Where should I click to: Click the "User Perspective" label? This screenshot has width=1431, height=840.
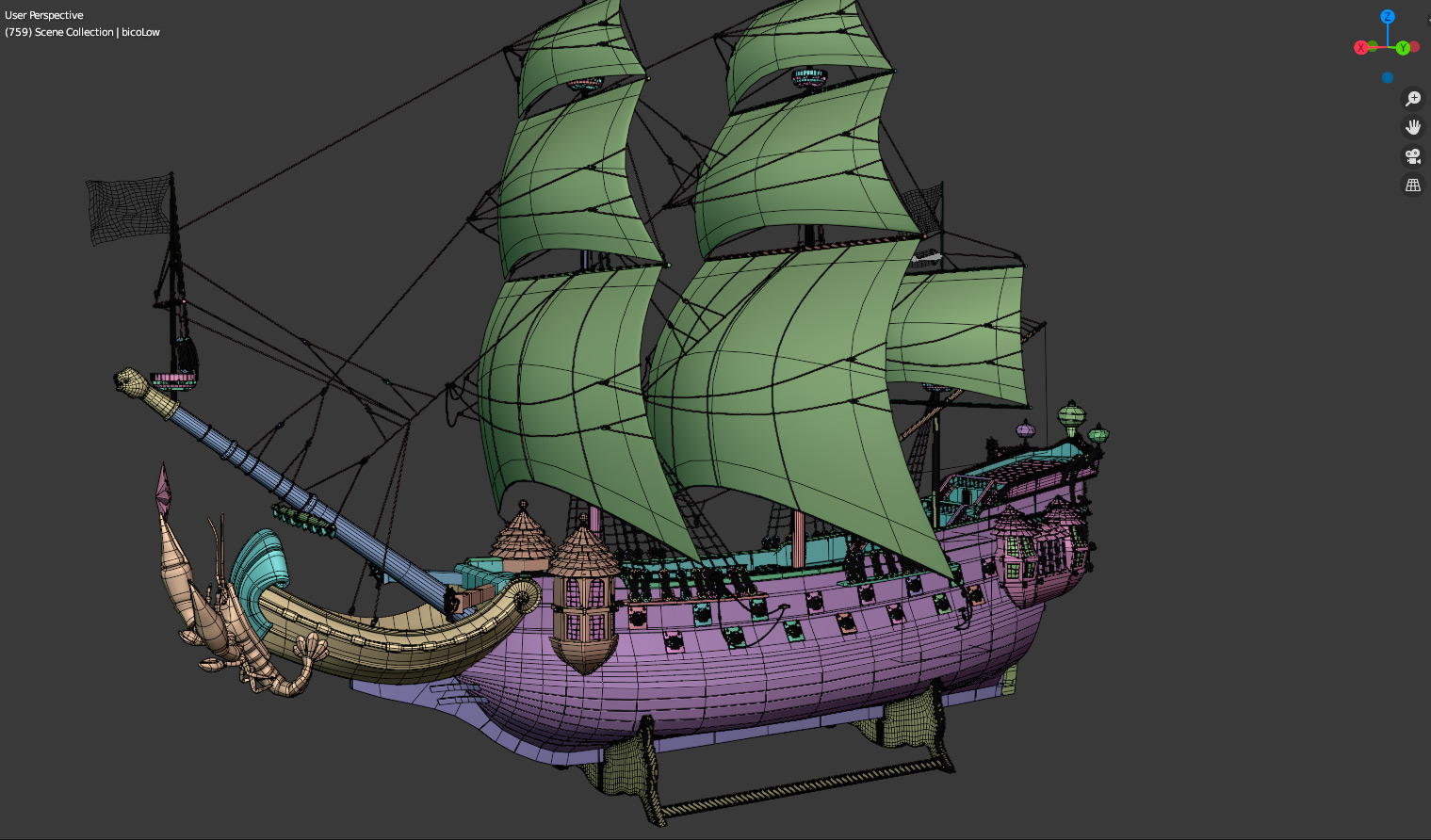44,15
